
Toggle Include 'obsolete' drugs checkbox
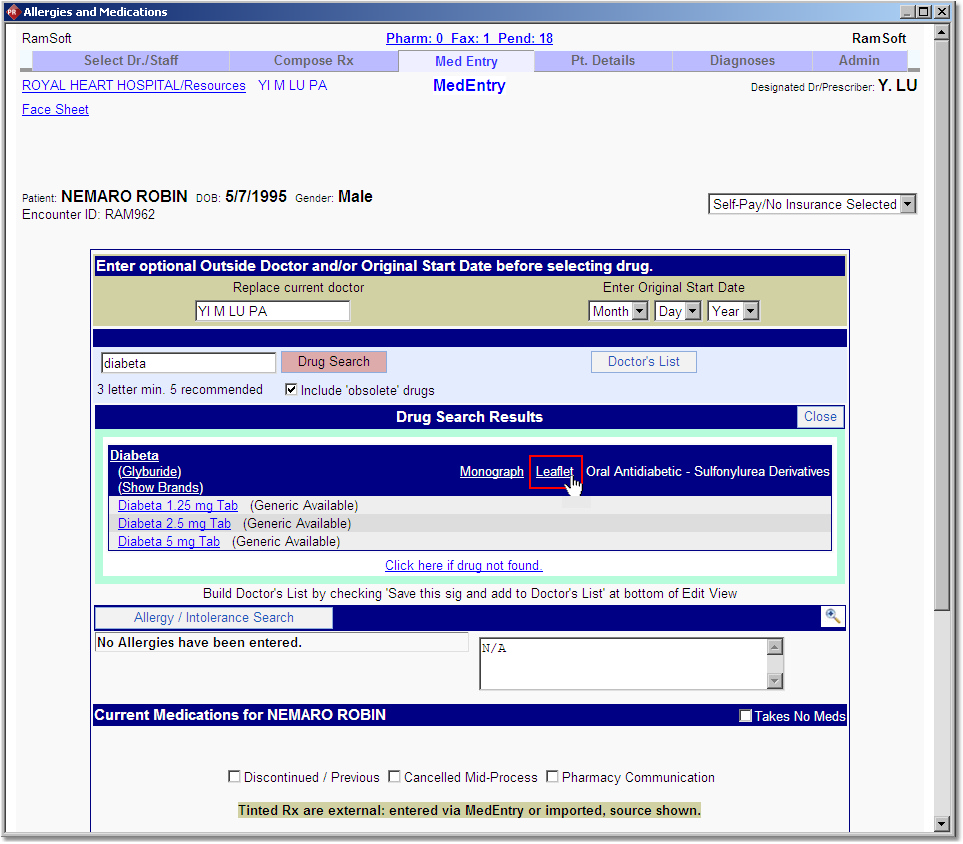coord(291,390)
